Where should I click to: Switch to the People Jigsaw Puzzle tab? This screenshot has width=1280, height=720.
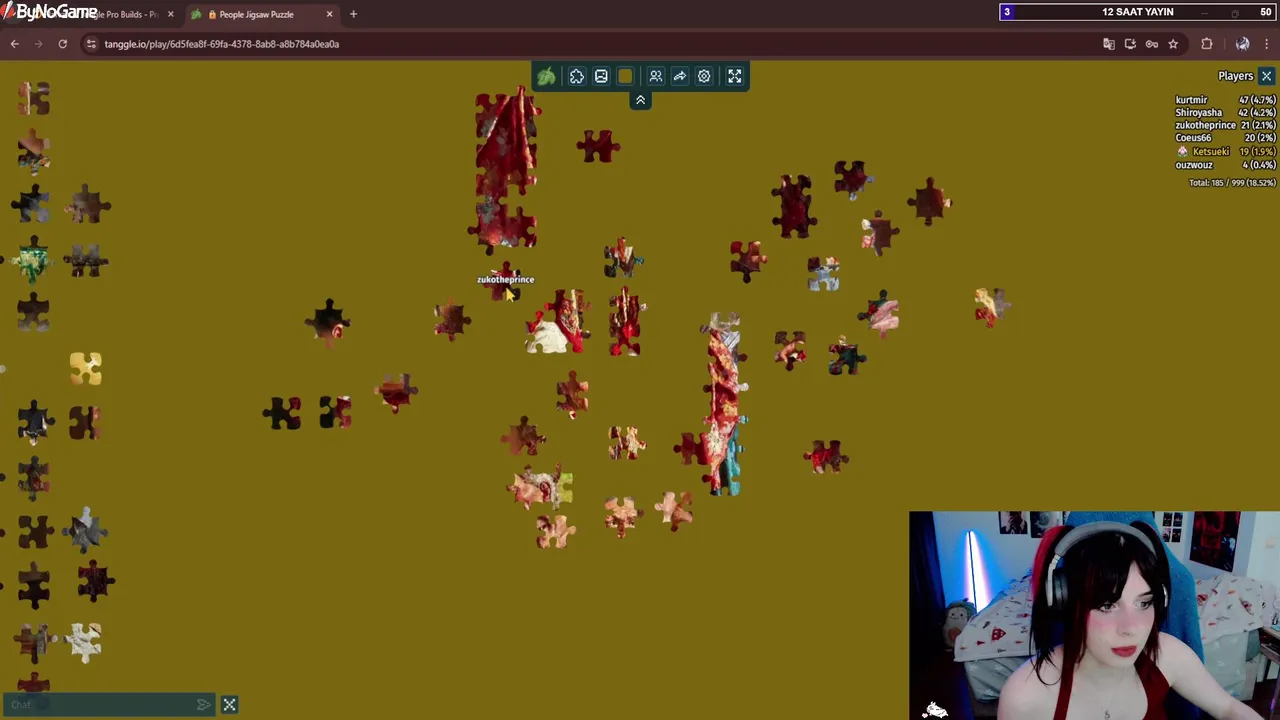click(264, 14)
